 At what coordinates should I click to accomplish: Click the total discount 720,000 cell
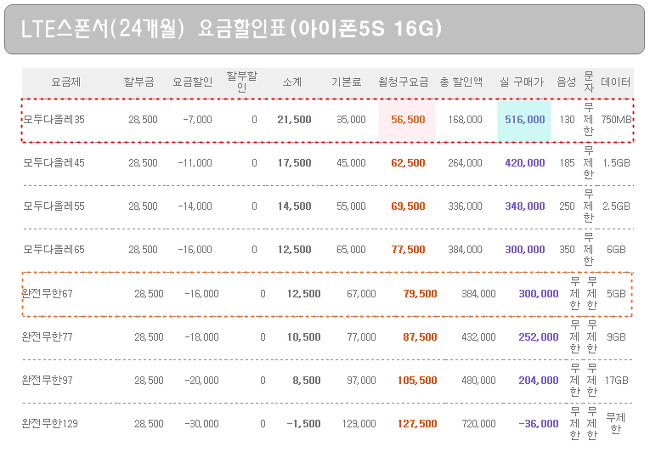[479, 423]
